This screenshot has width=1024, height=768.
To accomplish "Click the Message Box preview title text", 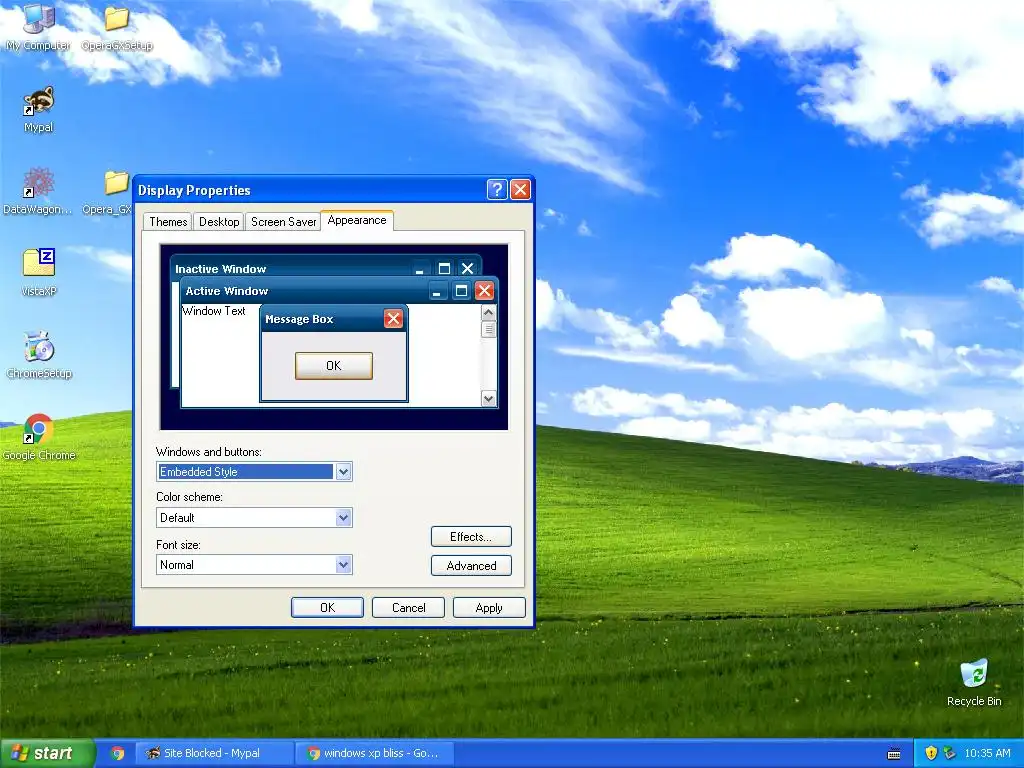I will pos(299,319).
